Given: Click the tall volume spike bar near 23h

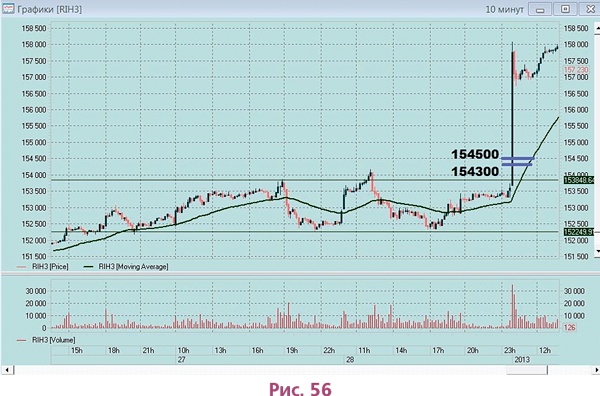Looking at the screenshot, I should pyautogui.click(x=512, y=306).
